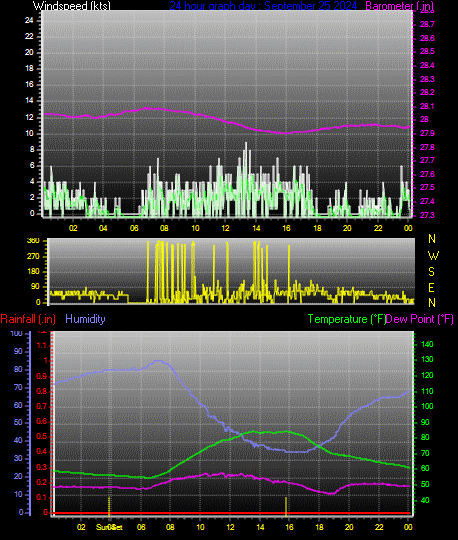Screen dimensions: 458x540
Task: Click the '180' wind direction axis value
Action: click(x=33, y=272)
